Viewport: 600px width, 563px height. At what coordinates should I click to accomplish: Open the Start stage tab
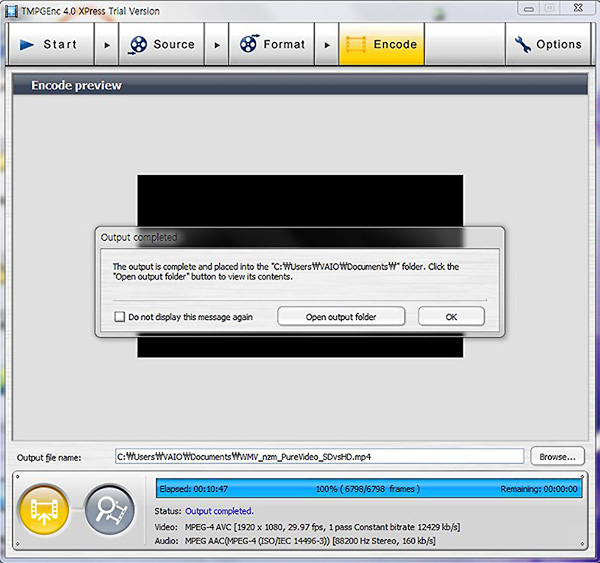click(51, 44)
